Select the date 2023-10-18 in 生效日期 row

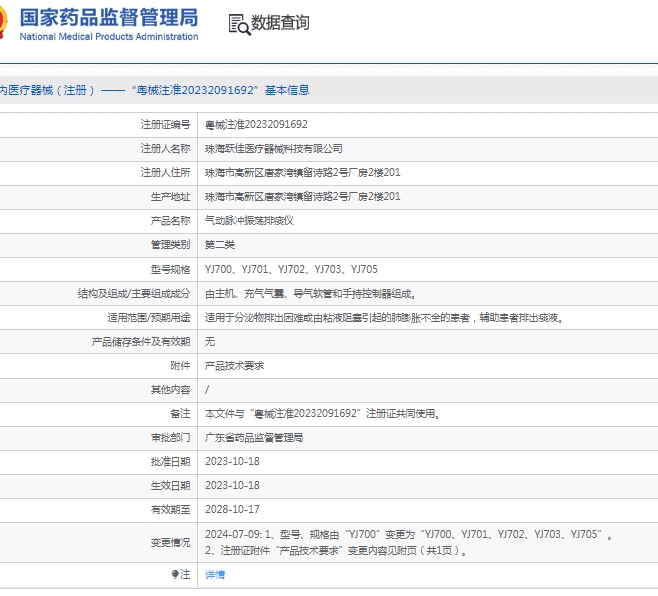click(x=232, y=485)
